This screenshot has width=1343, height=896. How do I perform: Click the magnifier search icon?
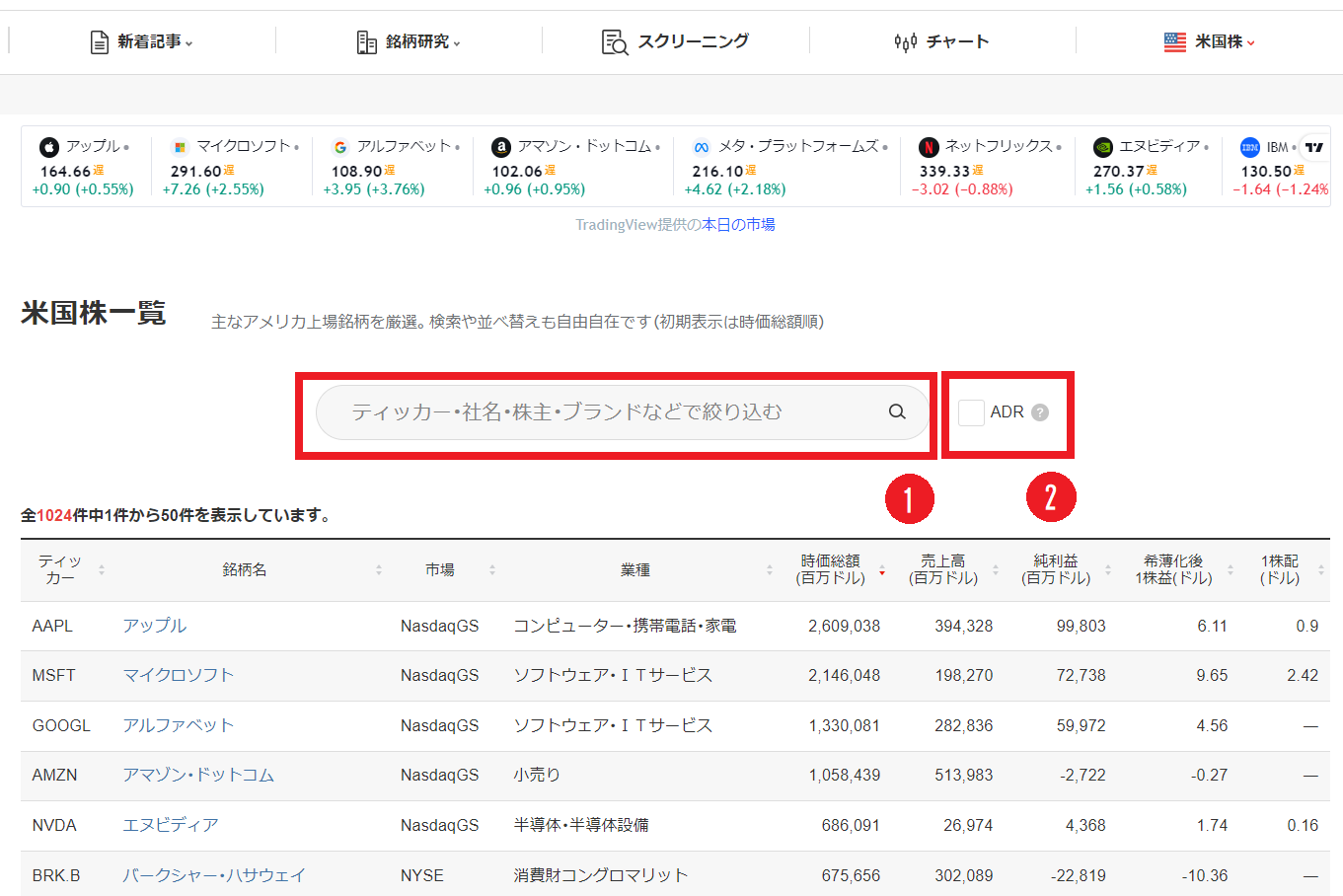click(897, 412)
